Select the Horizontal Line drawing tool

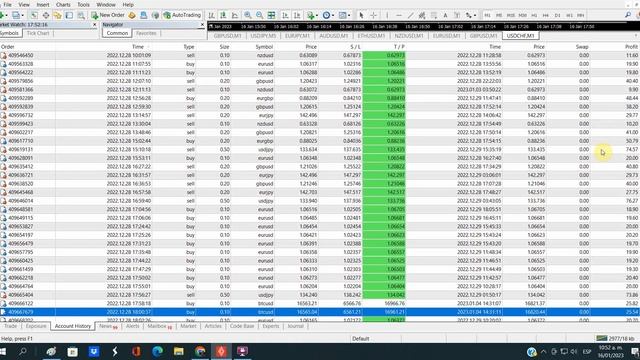399,16
